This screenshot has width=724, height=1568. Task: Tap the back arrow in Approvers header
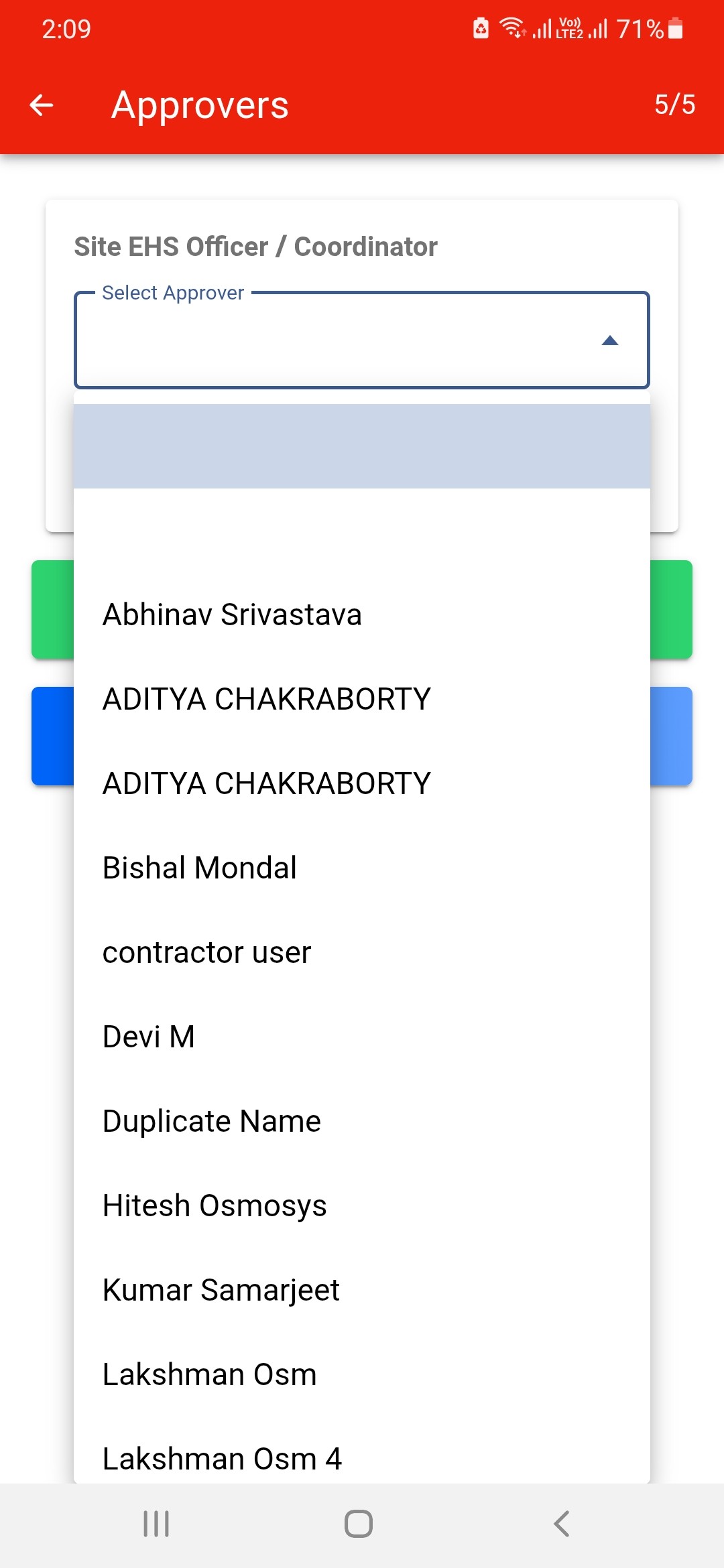point(42,105)
